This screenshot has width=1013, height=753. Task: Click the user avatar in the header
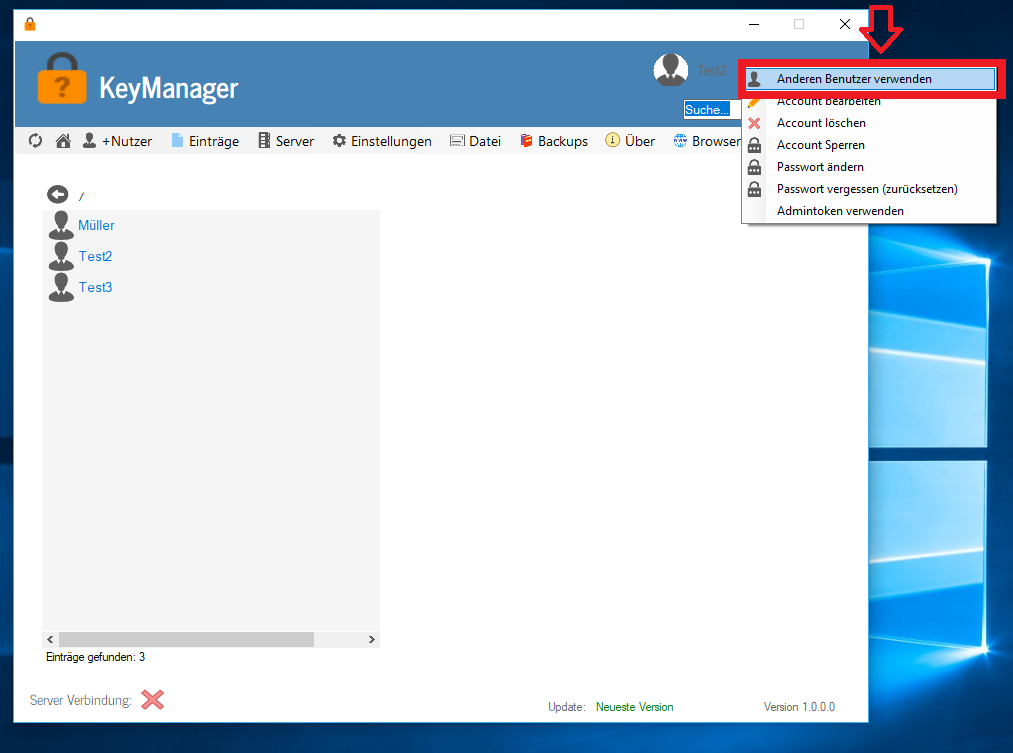coord(671,70)
